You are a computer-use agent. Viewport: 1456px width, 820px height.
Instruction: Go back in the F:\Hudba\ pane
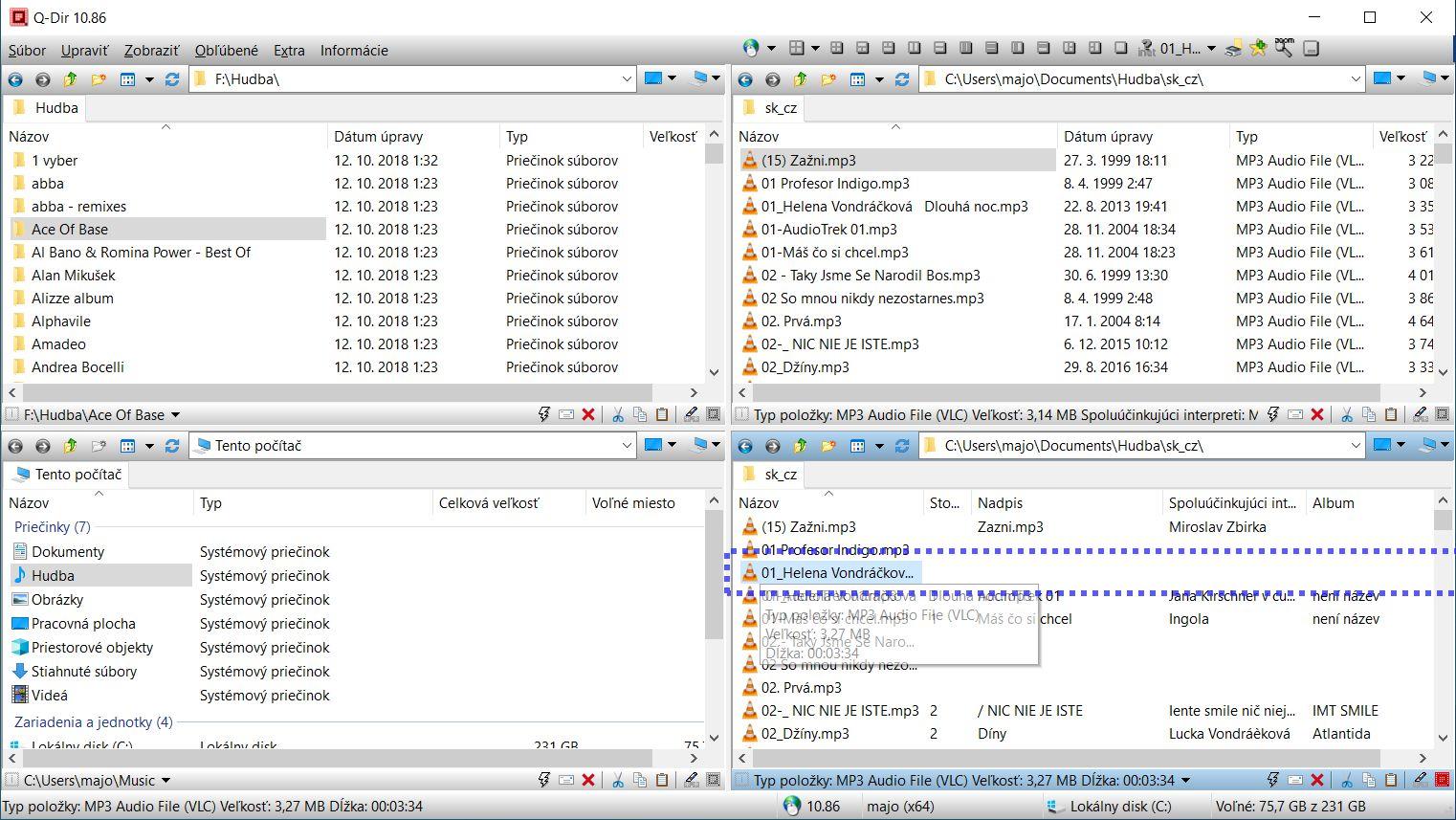tap(16, 79)
